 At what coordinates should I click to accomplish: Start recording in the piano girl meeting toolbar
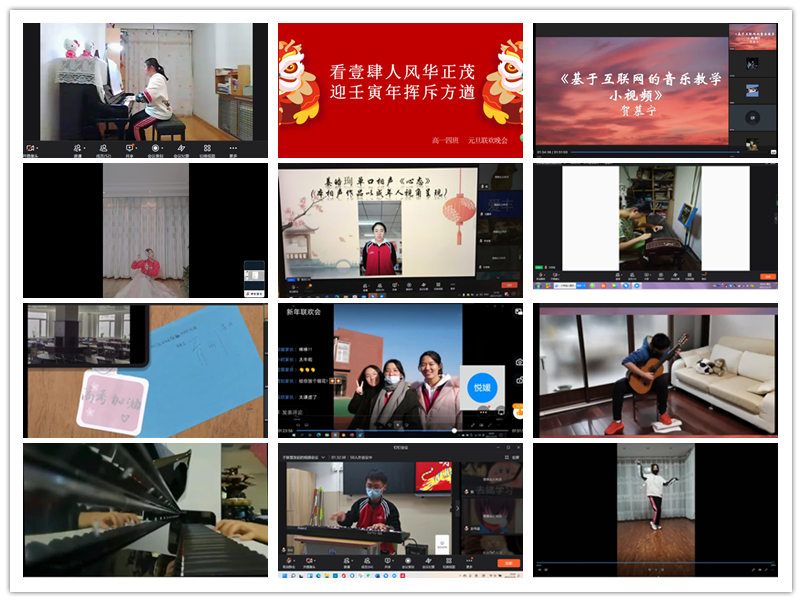pos(155,149)
